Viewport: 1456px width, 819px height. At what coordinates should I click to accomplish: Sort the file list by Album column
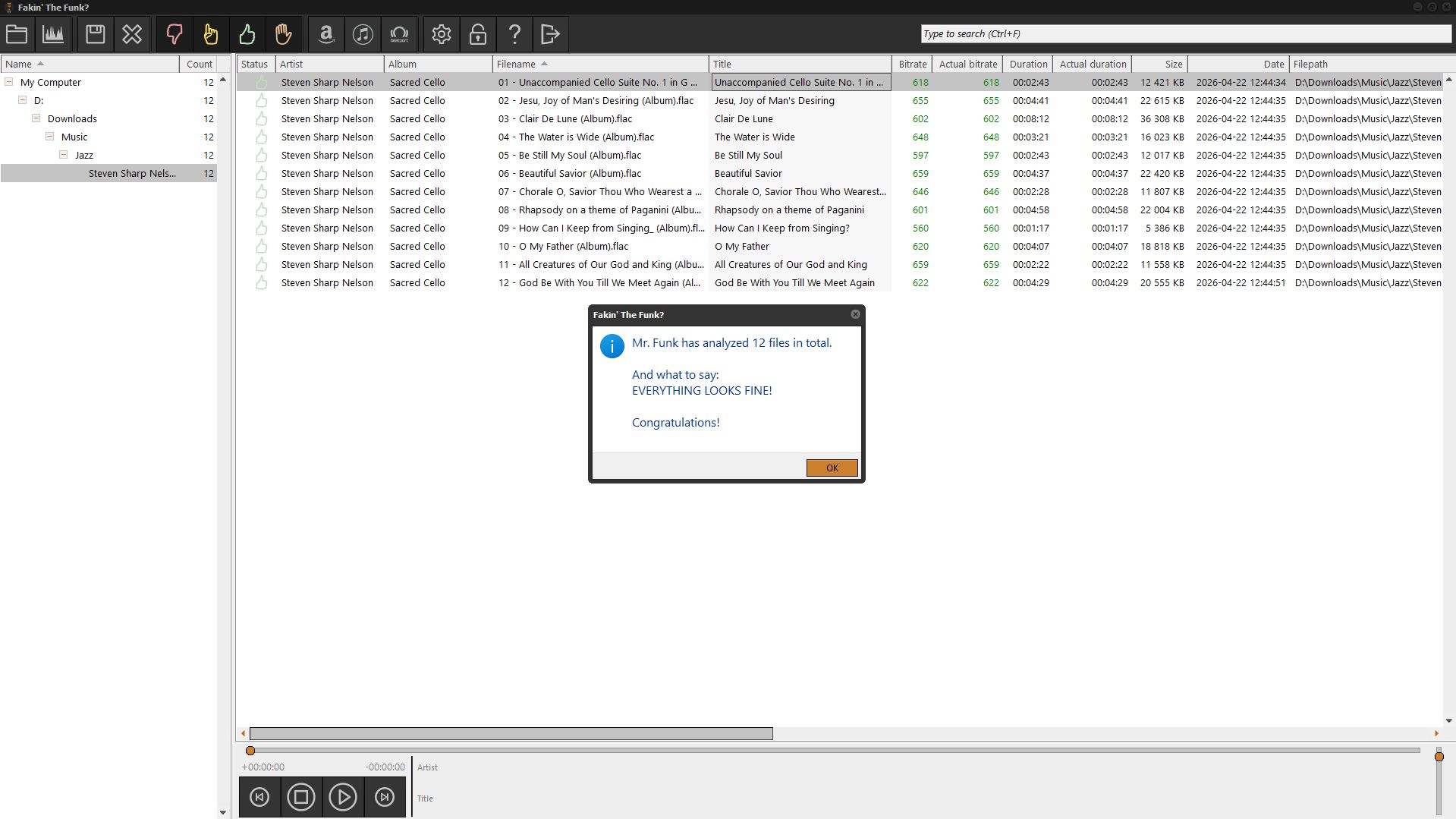(x=438, y=64)
